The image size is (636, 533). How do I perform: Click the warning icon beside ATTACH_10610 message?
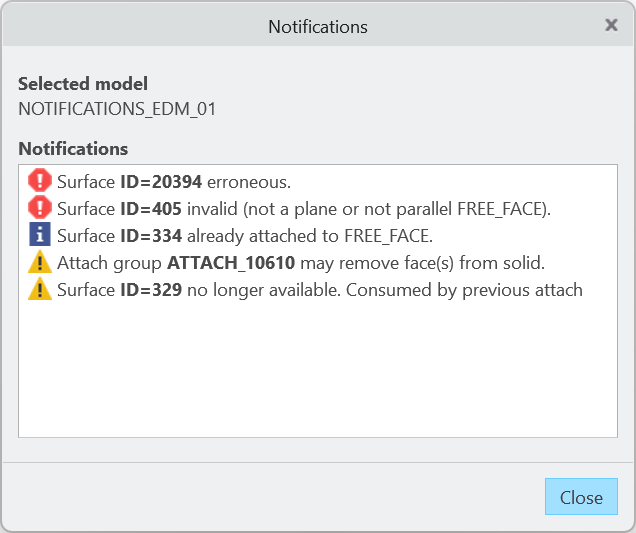[x=39, y=262]
